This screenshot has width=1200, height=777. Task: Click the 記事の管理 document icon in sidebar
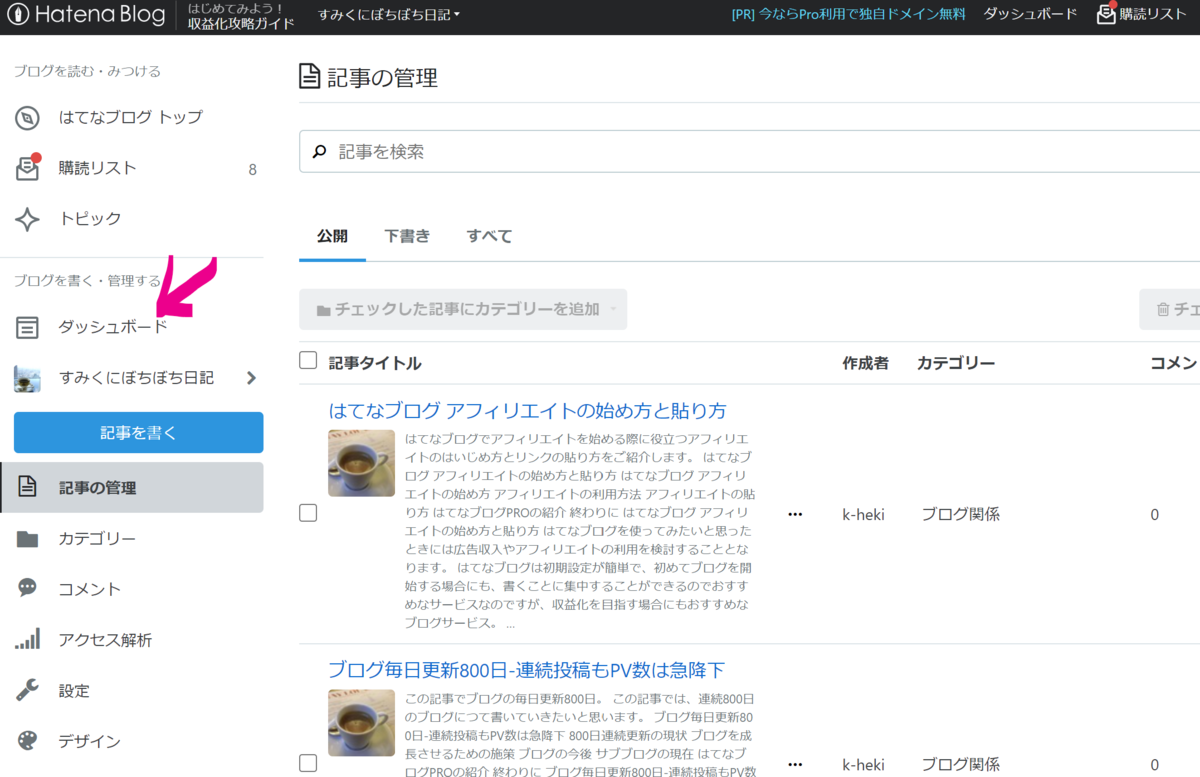(x=28, y=488)
